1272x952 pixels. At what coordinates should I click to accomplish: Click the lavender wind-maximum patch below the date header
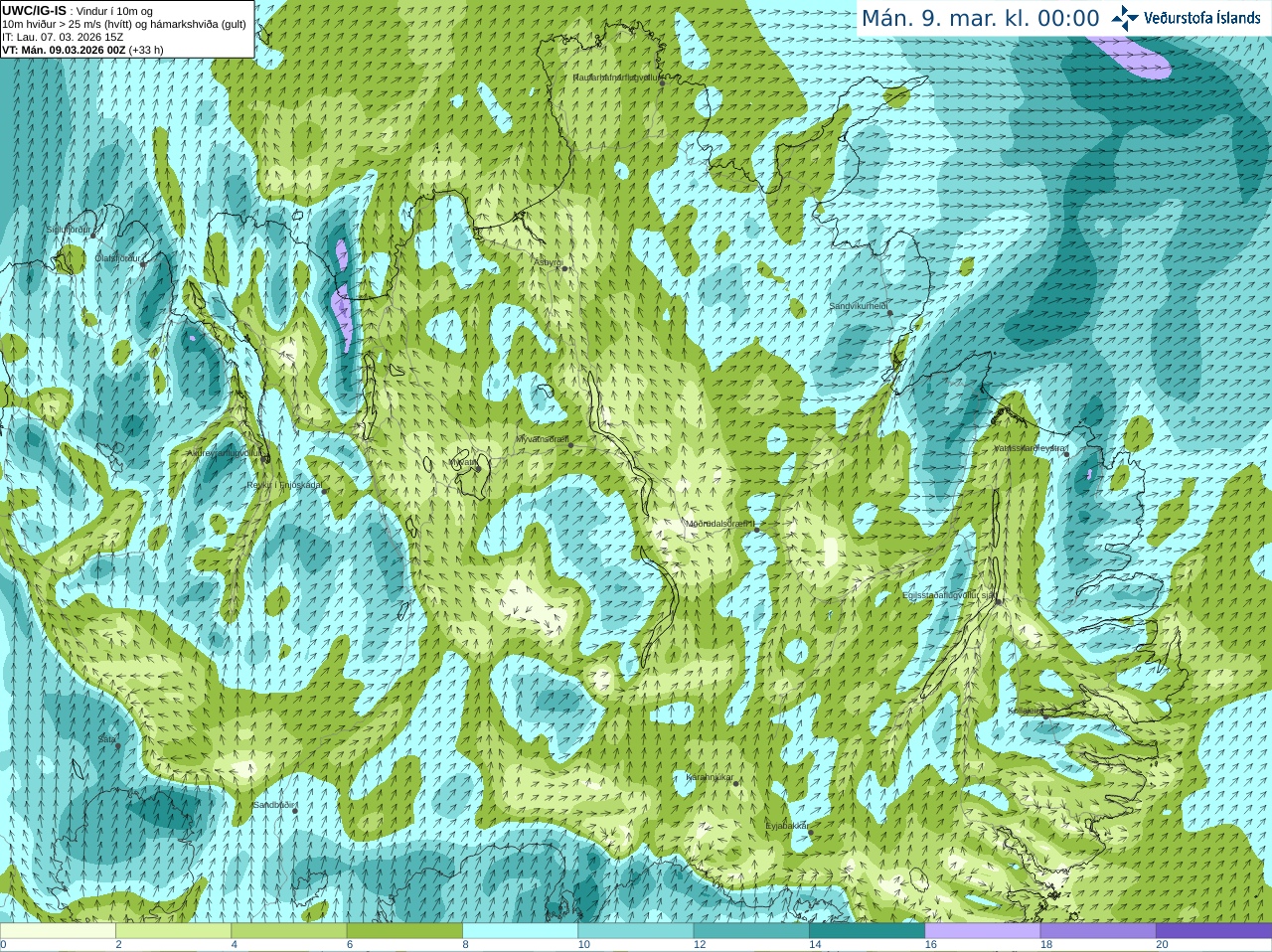tap(1131, 57)
